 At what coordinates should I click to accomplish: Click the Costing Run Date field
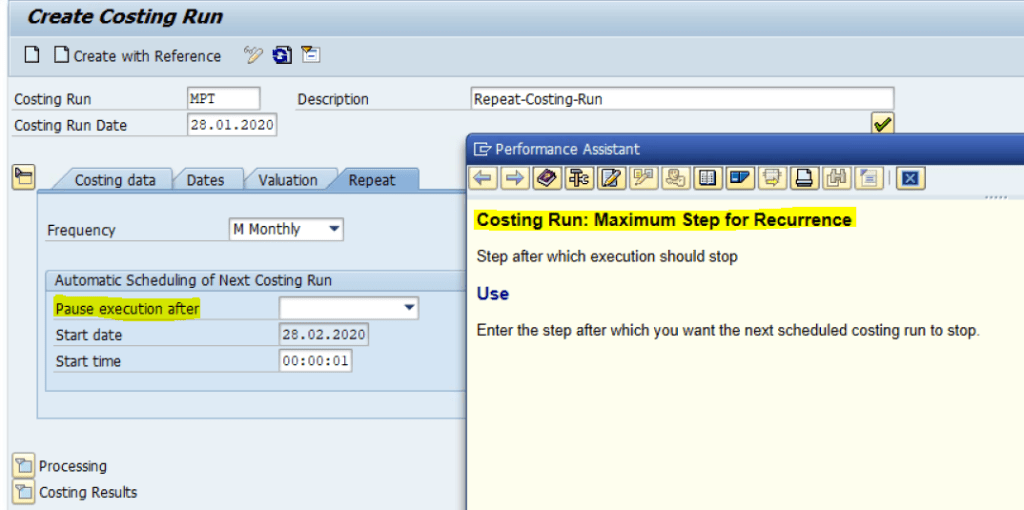tap(232, 125)
